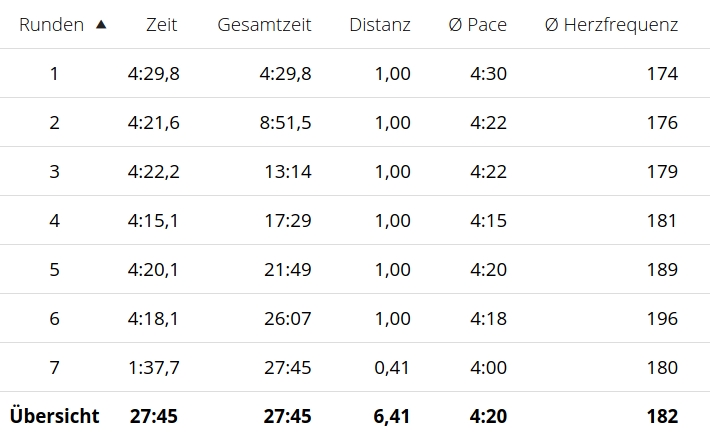Click the Gesamtzeit column header
710x441 pixels.
click(264, 25)
